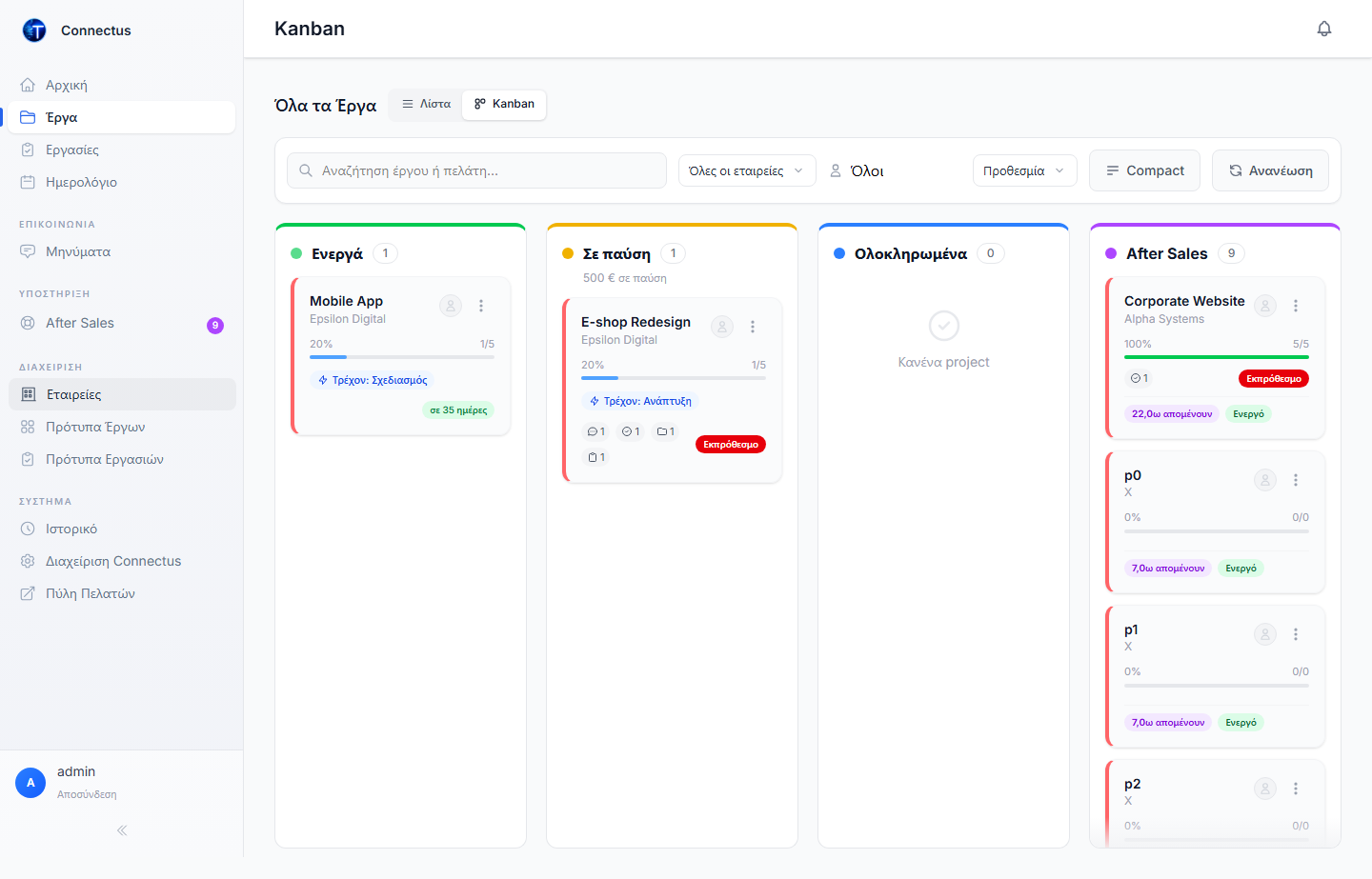Click Τρέχον: Σχεδιασμός tag on Mobile App

[373, 380]
